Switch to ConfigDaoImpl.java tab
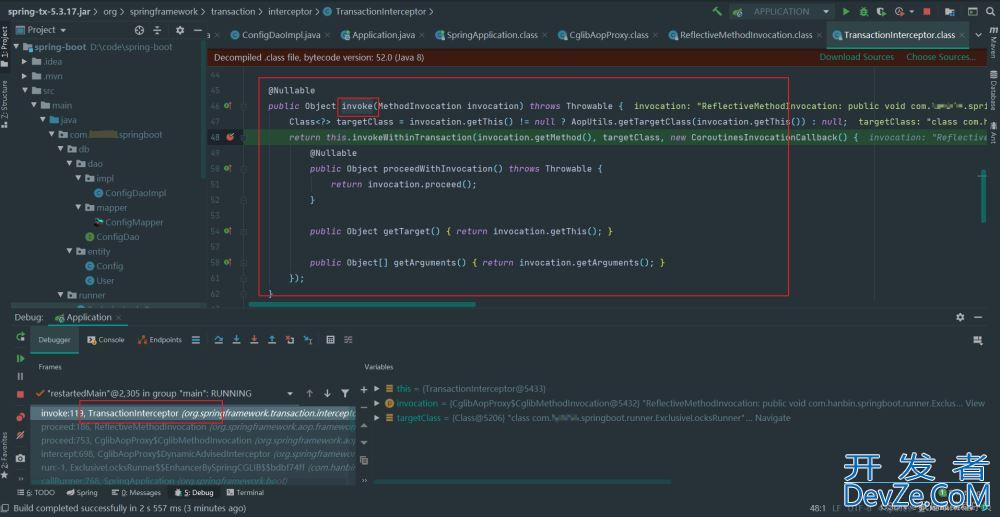 click(281, 35)
